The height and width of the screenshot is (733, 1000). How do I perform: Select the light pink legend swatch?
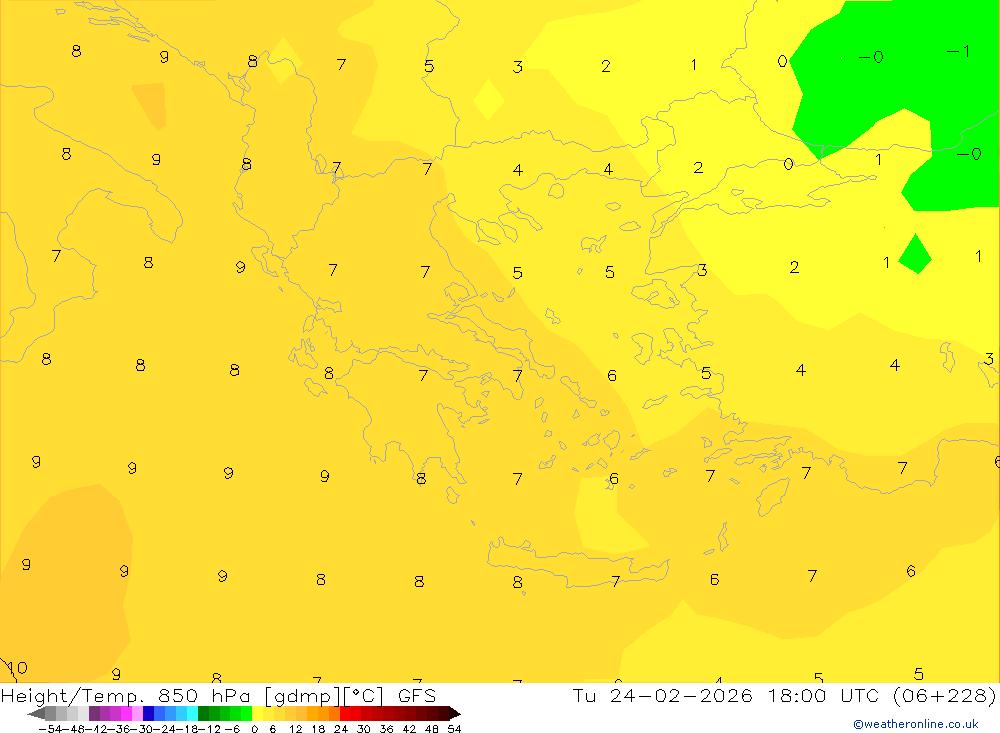pos(137,714)
